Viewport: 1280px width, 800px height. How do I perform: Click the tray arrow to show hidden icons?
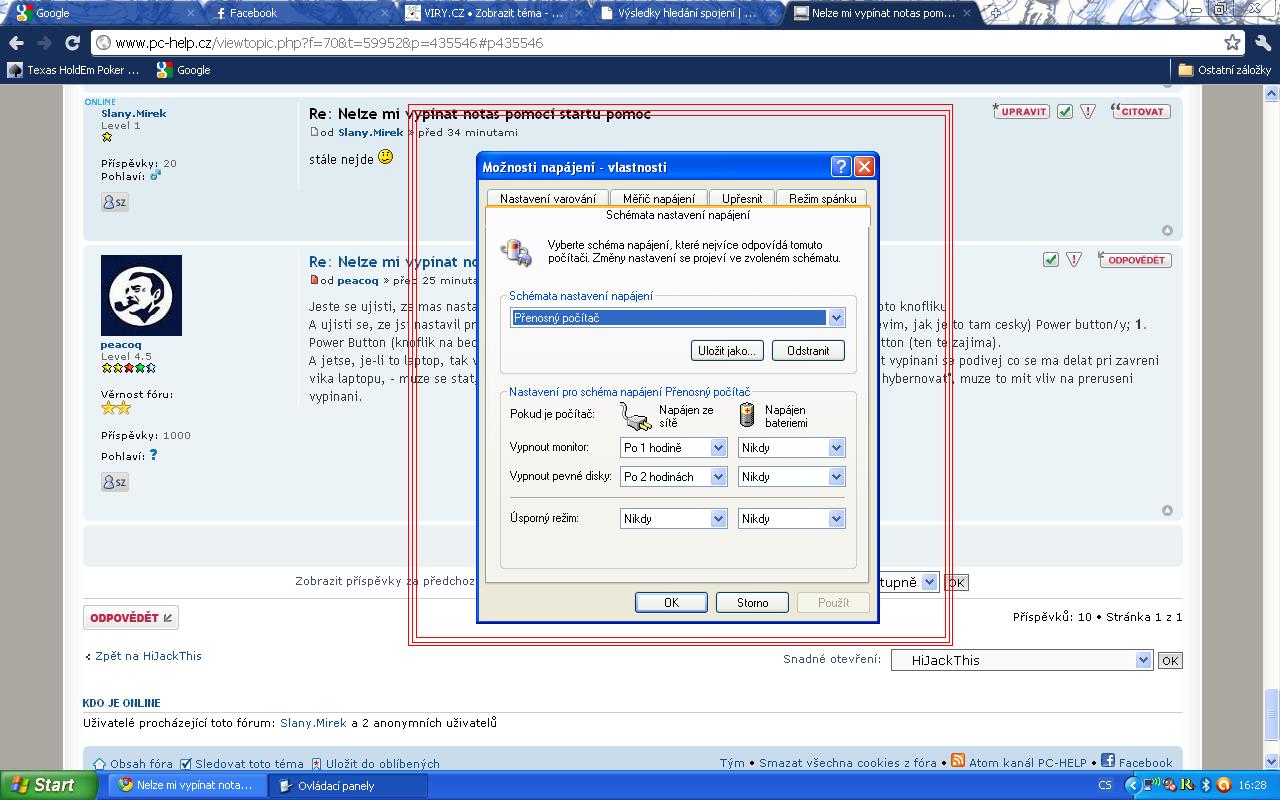[x=1132, y=785]
